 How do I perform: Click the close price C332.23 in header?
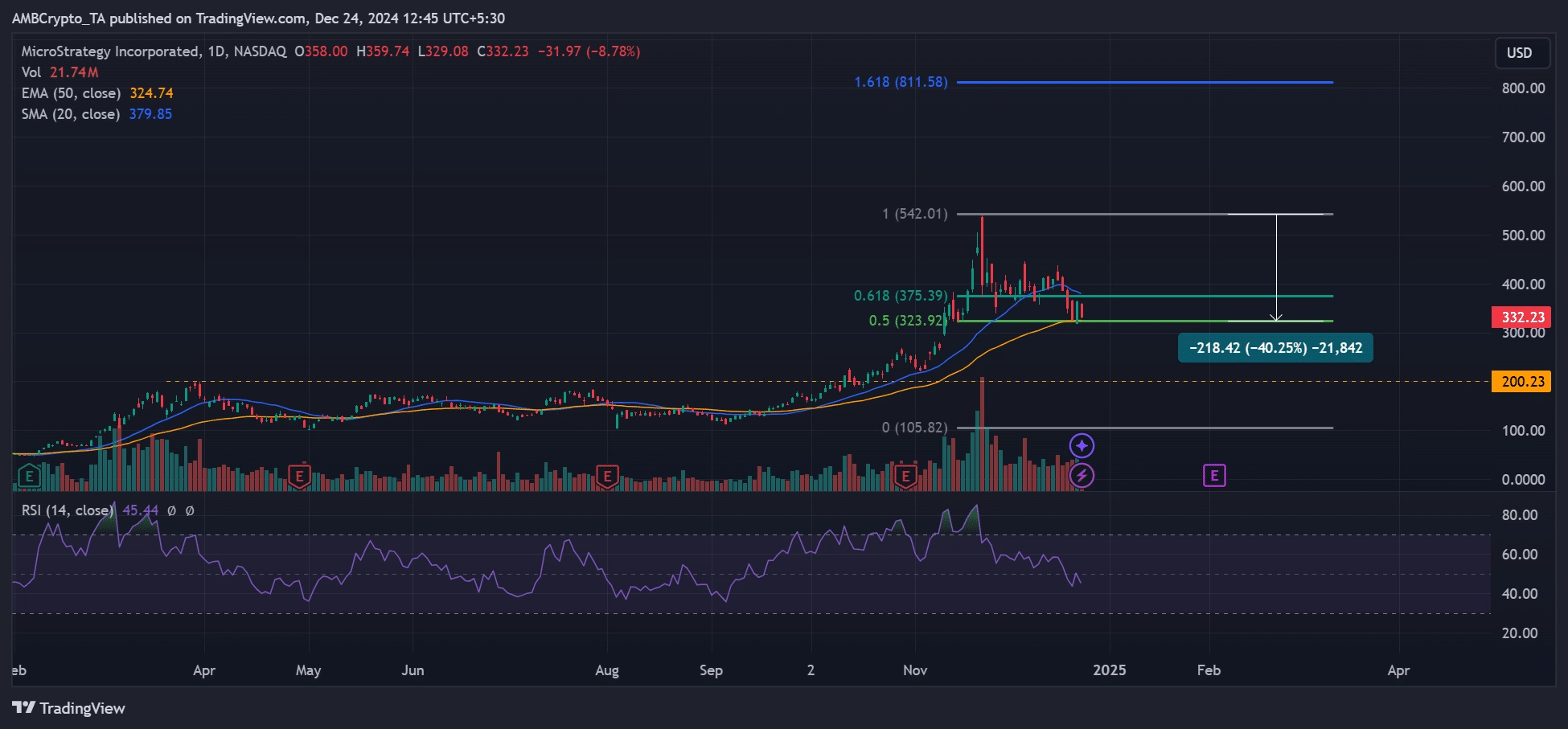click(503, 51)
